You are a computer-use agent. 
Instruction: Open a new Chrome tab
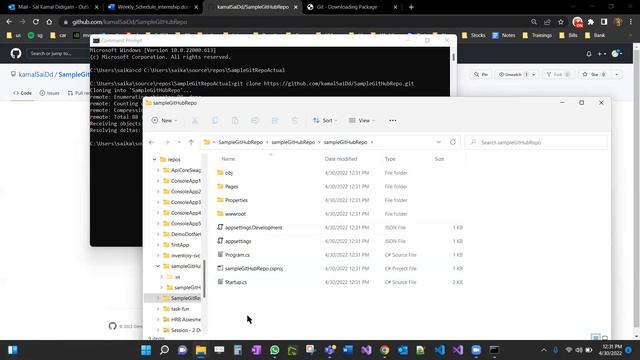click(411, 7)
